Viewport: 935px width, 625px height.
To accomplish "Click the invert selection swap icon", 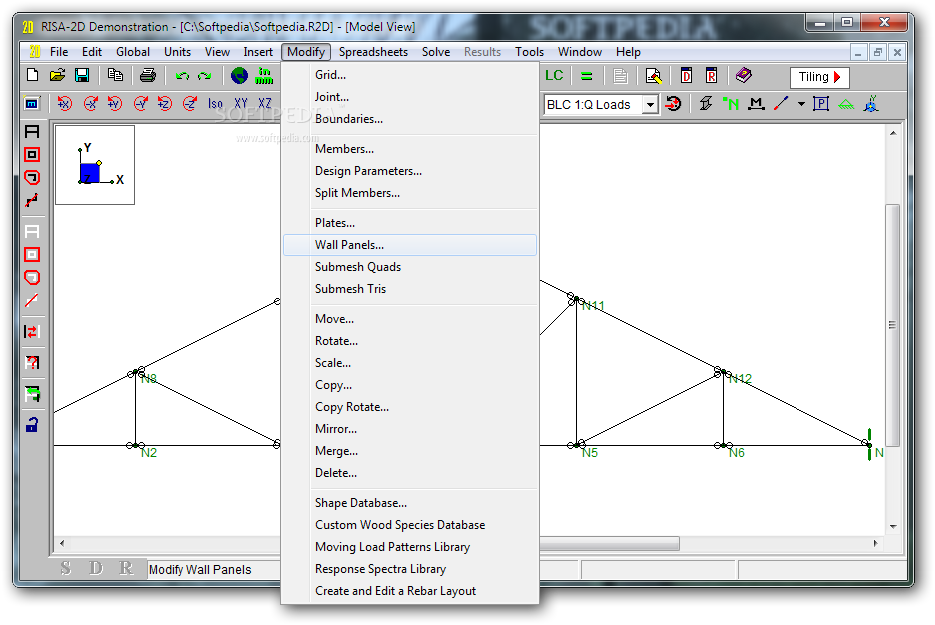I will 32,332.
